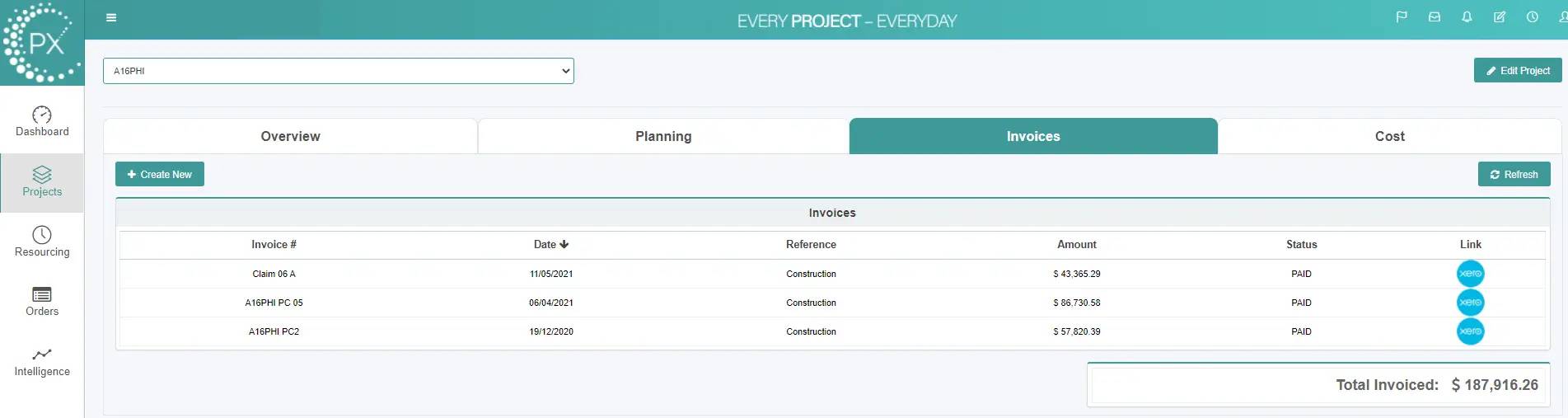Switch to the Planning tab
The width and height of the screenshot is (1568, 418).
(x=663, y=137)
